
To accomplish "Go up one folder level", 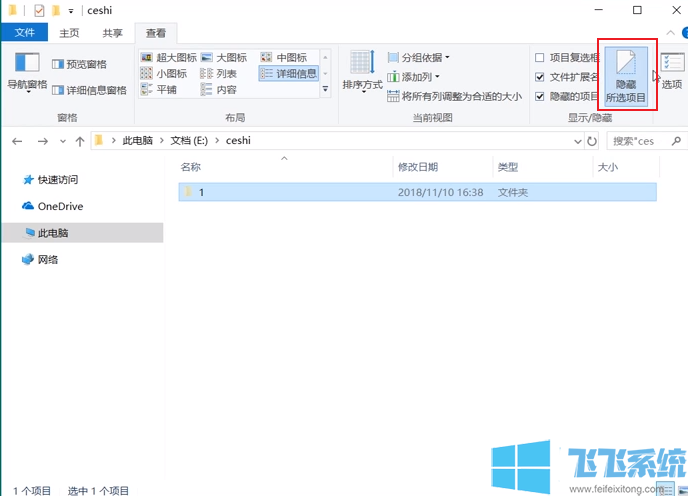I will tap(79, 141).
